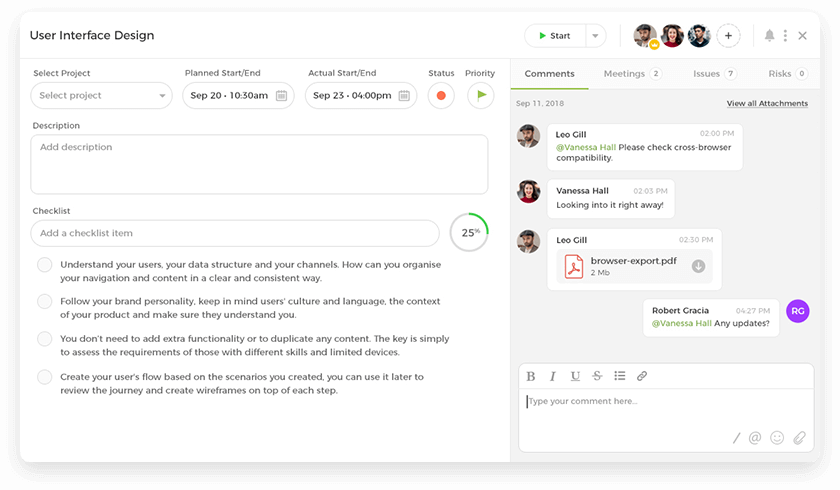840x490 pixels.
Task: Add a team member with plus button
Action: pyautogui.click(x=728, y=36)
